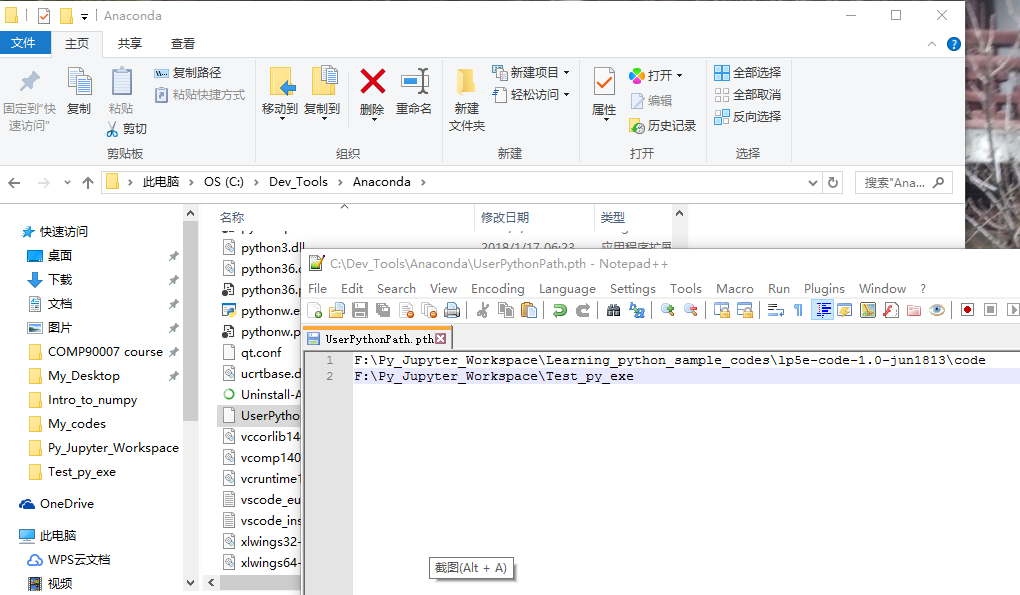Click the Cut scissors icon in Notepad++
The width and height of the screenshot is (1020, 595).
tap(483, 310)
